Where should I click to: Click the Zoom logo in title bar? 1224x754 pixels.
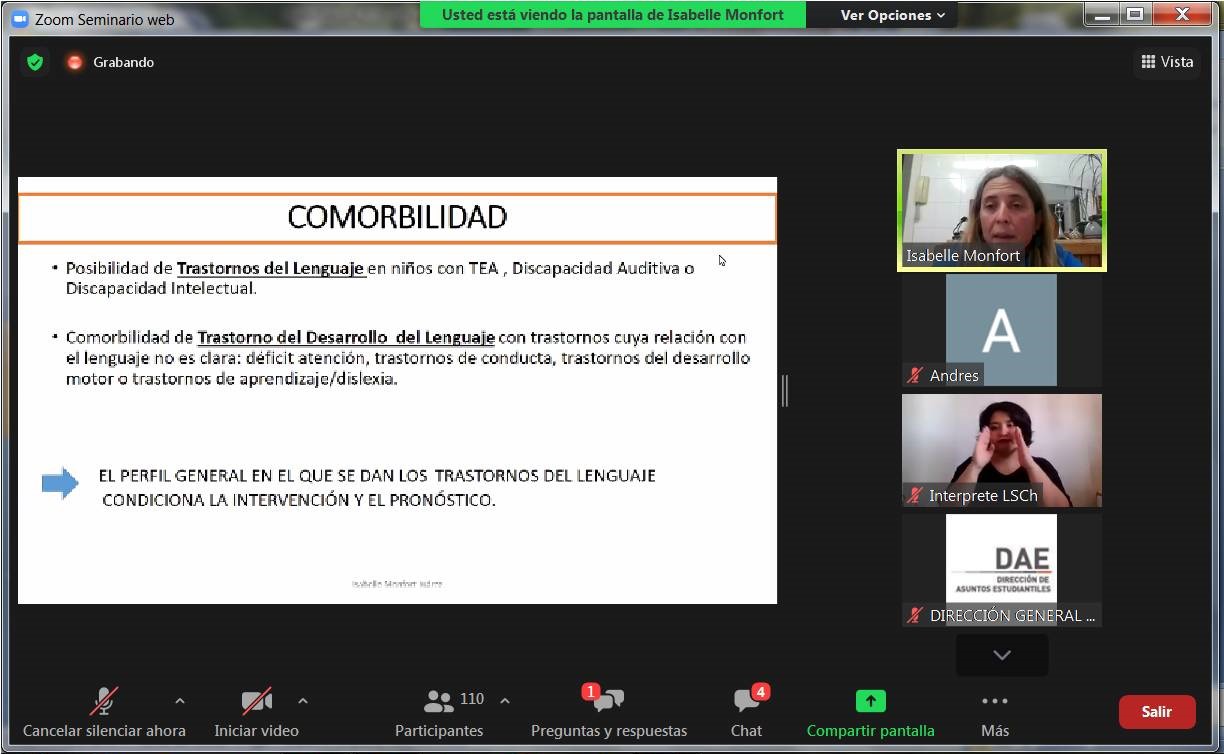(19, 19)
